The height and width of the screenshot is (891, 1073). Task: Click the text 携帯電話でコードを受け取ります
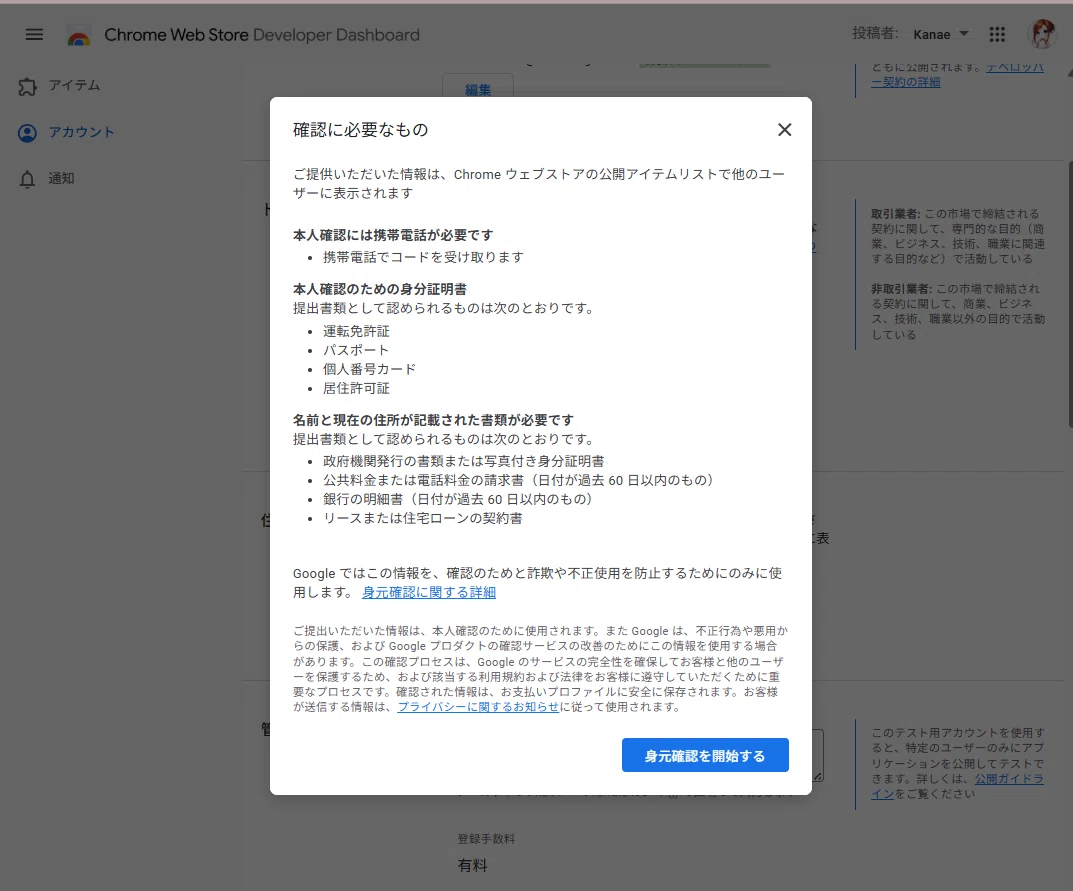[424, 257]
